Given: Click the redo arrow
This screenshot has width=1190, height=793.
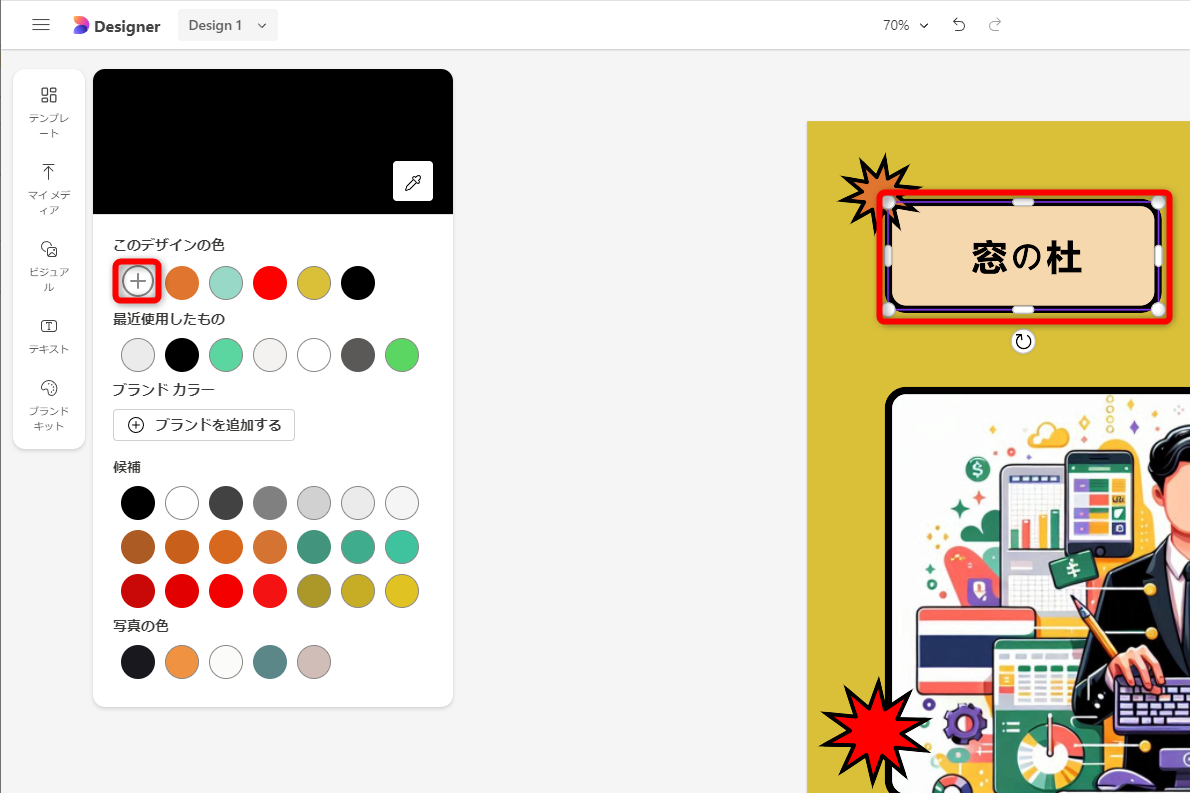Looking at the screenshot, I should point(995,25).
